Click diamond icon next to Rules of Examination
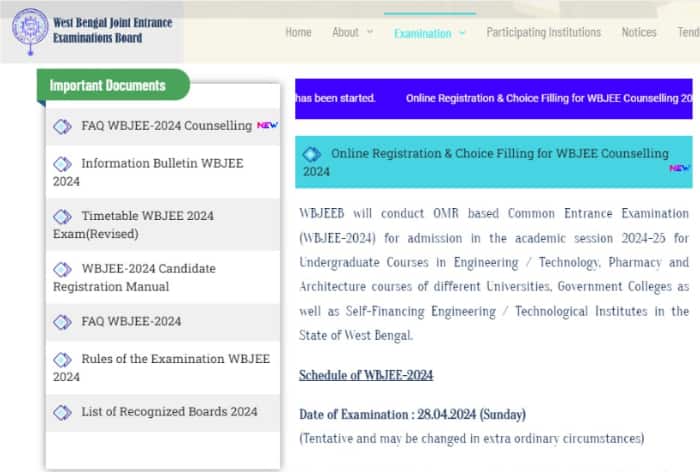Viewport: 700px width, 472px height. click(63, 359)
